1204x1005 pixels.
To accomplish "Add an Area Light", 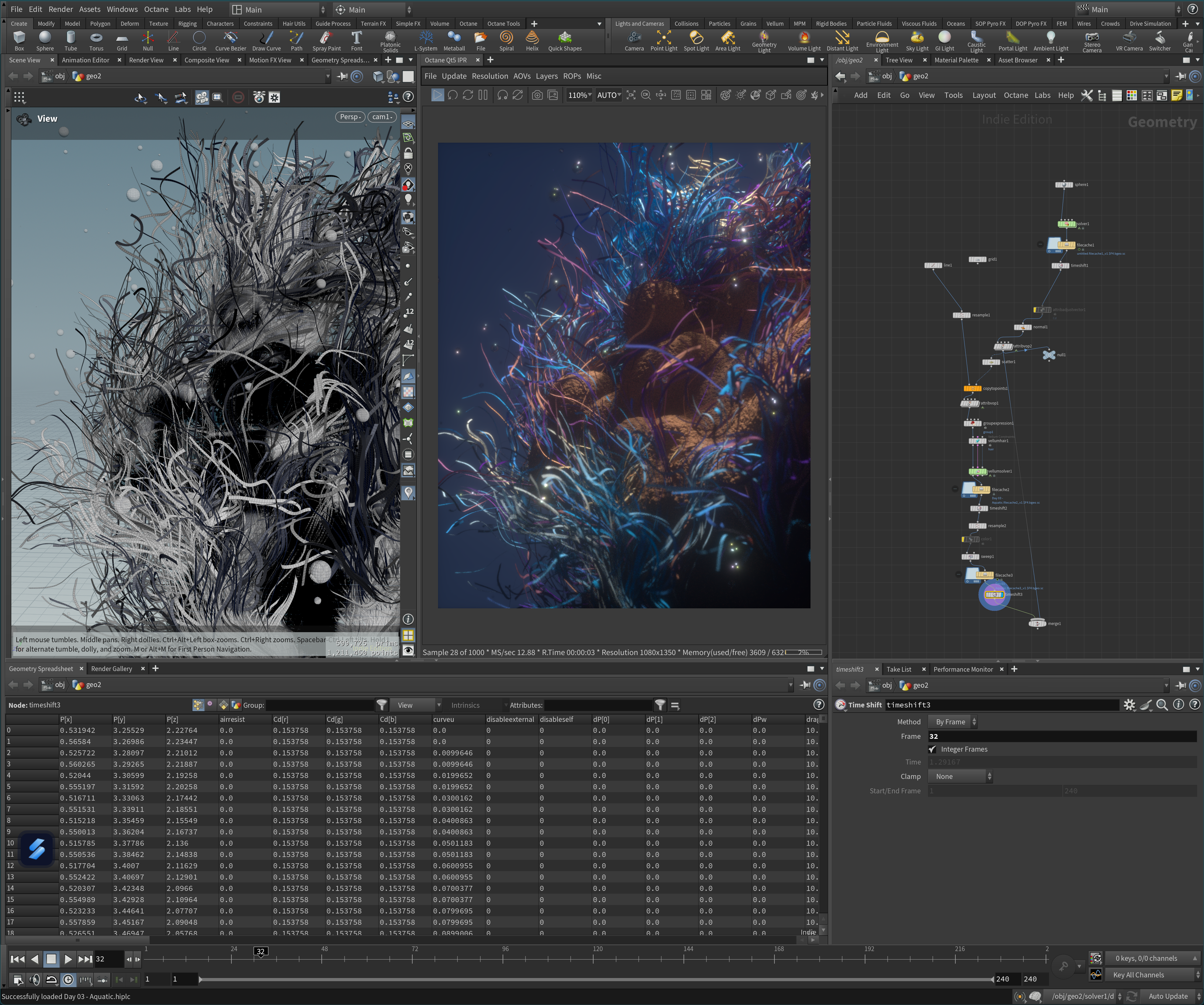I will [x=727, y=41].
